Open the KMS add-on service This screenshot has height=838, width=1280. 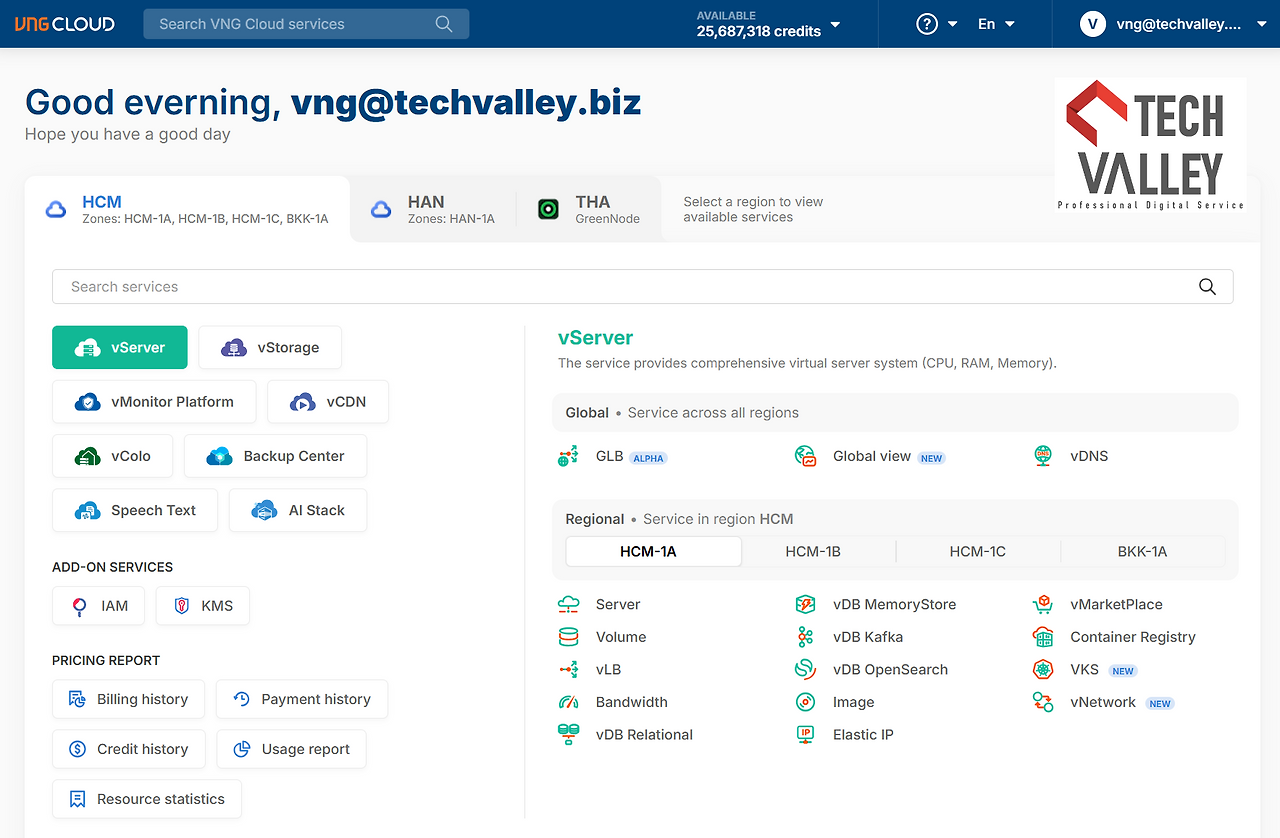point(203,606)
